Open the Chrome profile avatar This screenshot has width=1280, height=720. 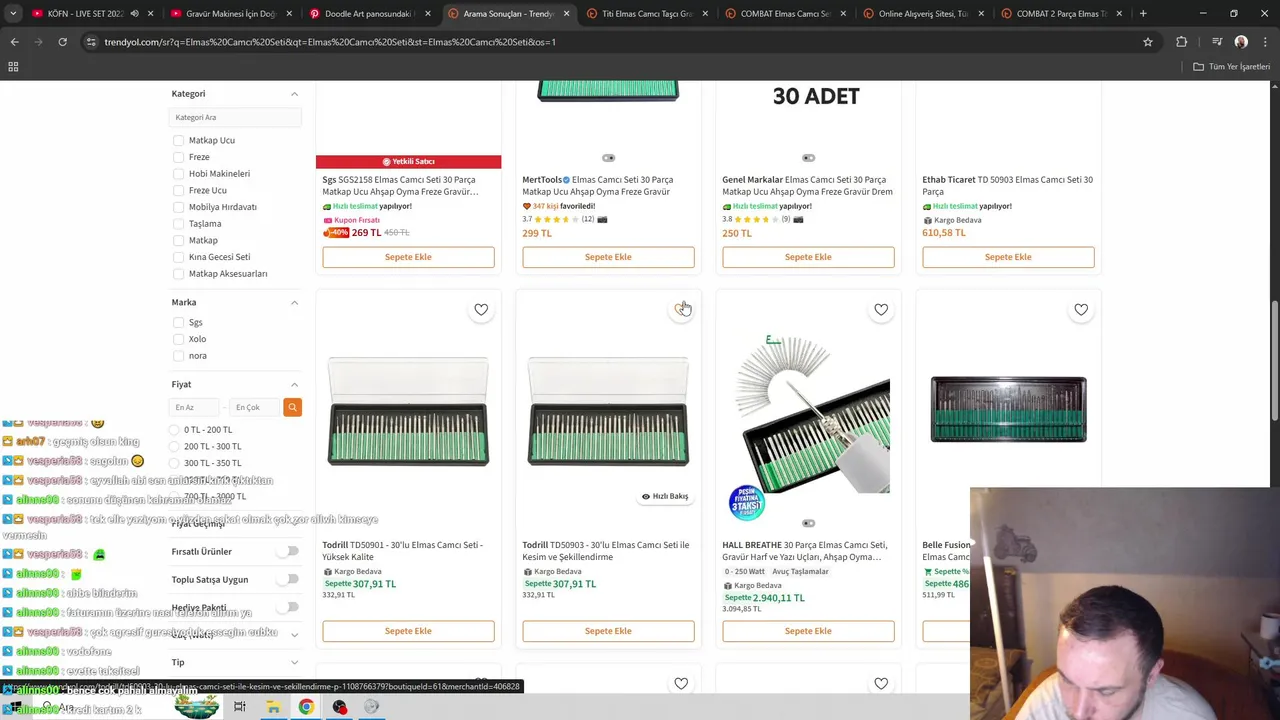[1241, 42]
